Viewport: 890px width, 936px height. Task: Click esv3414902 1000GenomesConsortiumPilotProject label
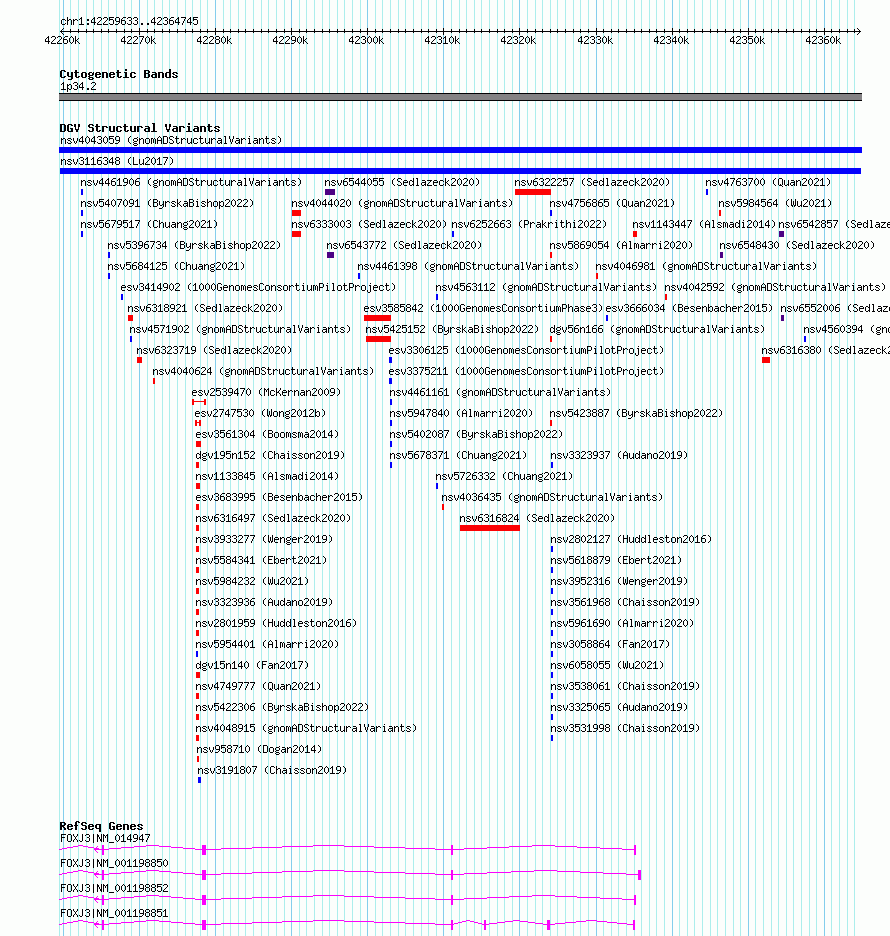[x=258, y=287]
